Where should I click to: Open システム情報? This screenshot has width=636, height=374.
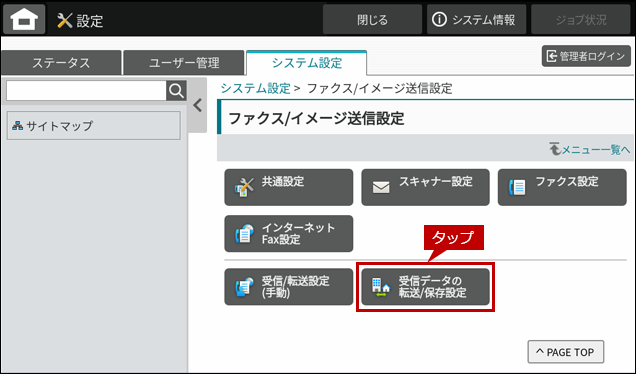tap(476, 19)
